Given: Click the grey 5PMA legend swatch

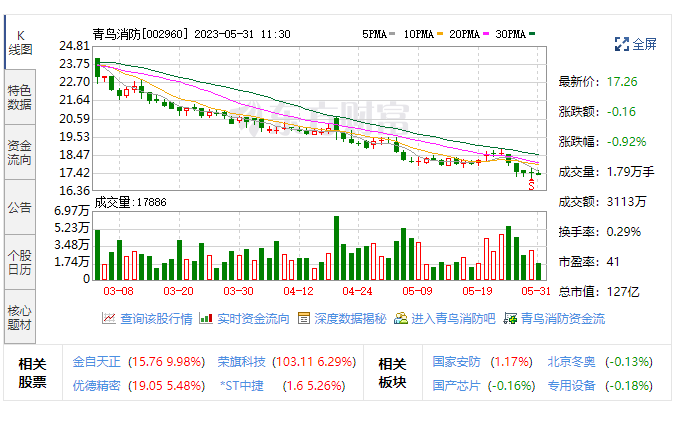Looking at the screenshot, I should (392, 33).
